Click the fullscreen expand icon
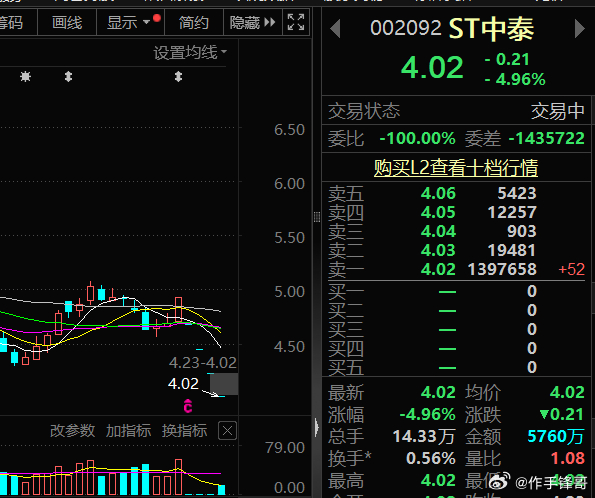 pyautogui.click(x=296, y=22)
